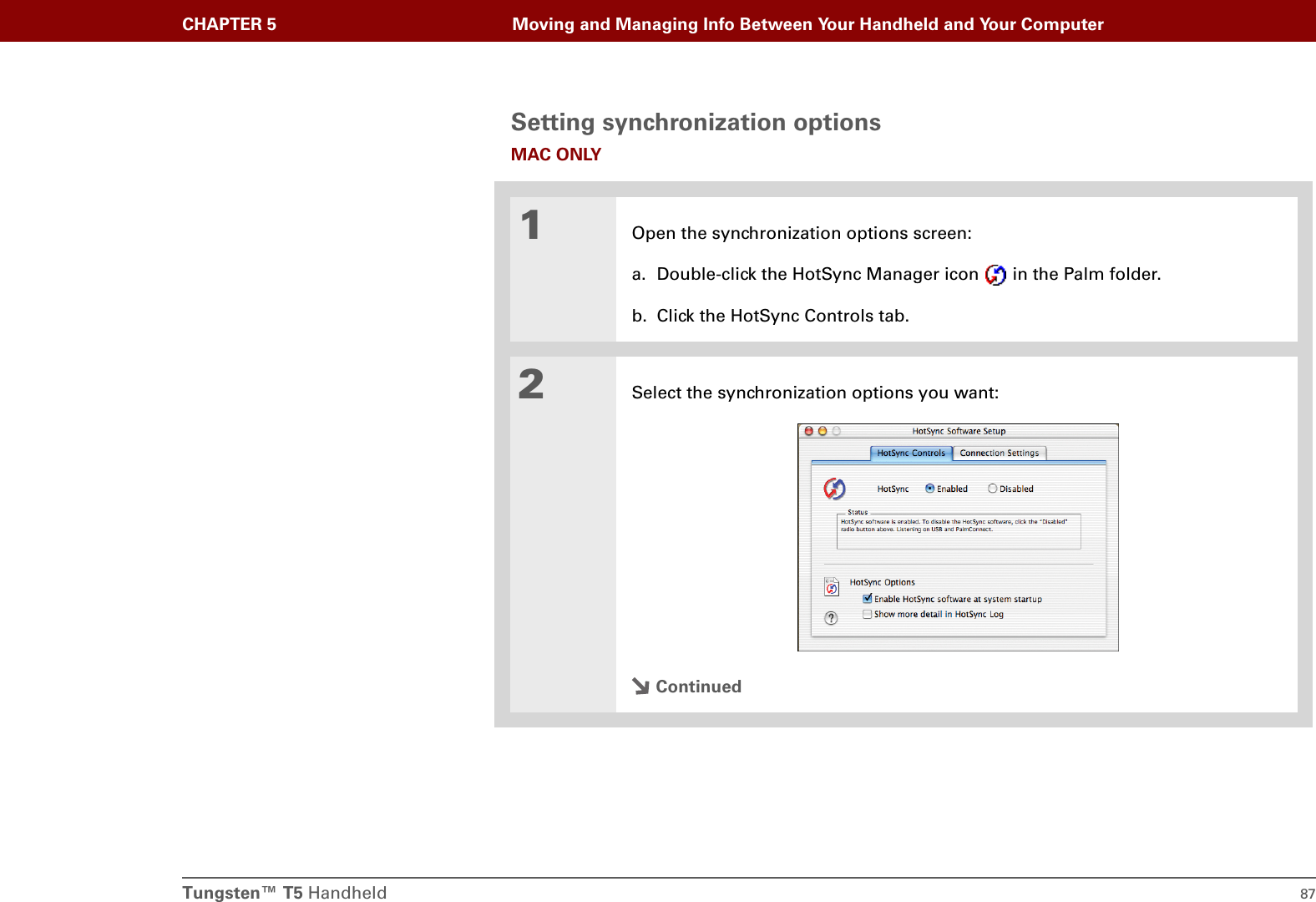Select the Disabled radio button
This screenshot has height=902, width=1316.
(992, 489)
